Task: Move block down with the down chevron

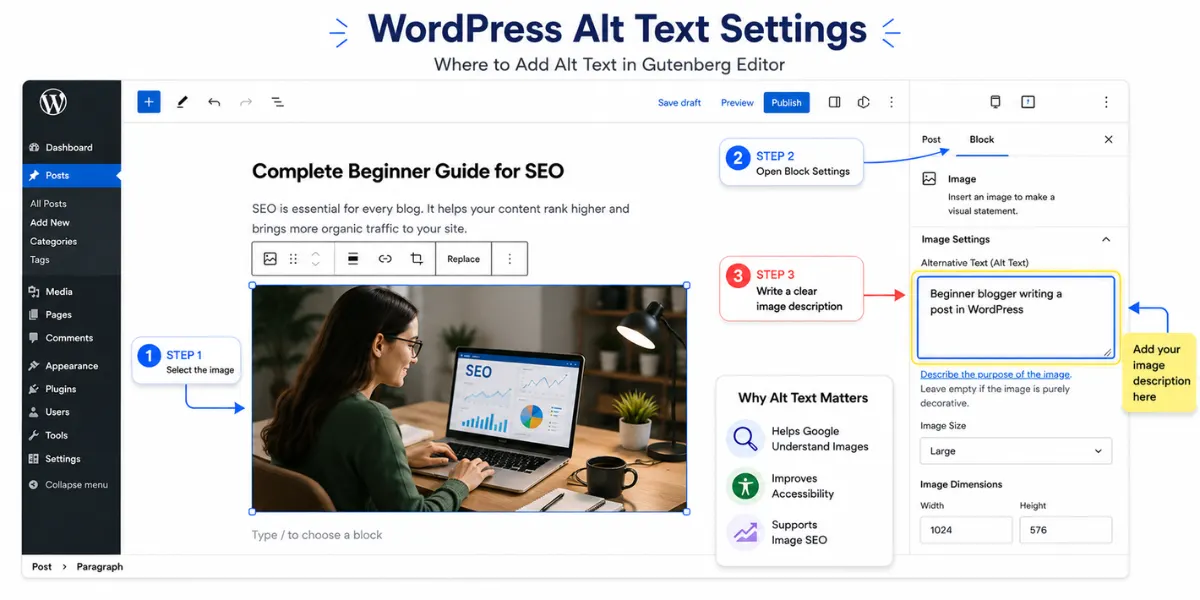Action: coord(316,265)
